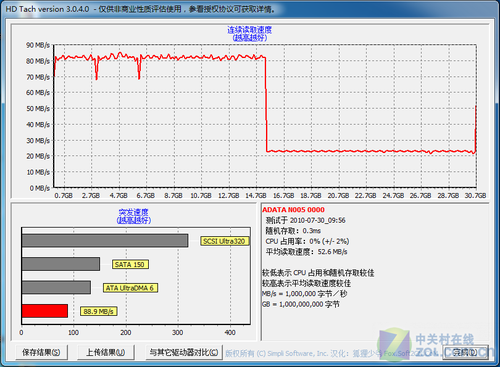Screen dimensions: 500x367
Task: Click the CPU 占用率: 0% (+/- 2%) line
Action: tap(307, 241)
